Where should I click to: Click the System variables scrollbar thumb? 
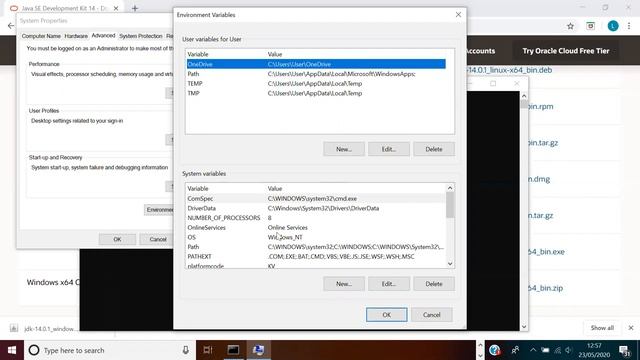click(450, 205)
